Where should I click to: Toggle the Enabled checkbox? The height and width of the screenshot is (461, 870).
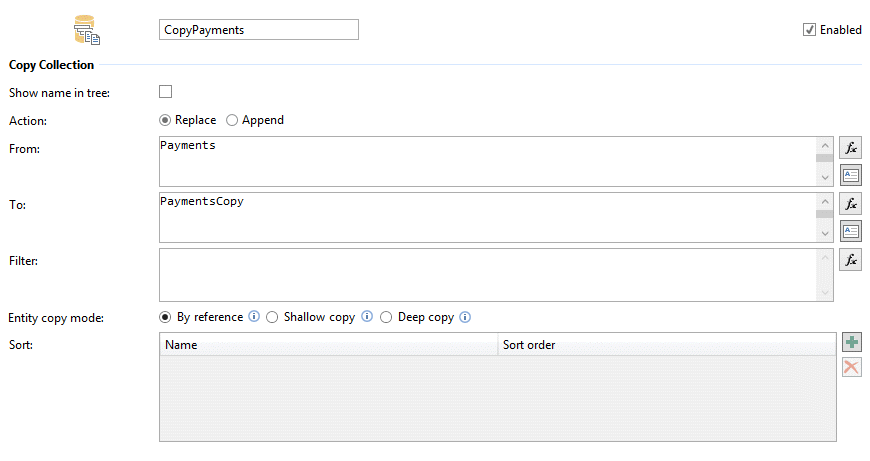point(809,30)
